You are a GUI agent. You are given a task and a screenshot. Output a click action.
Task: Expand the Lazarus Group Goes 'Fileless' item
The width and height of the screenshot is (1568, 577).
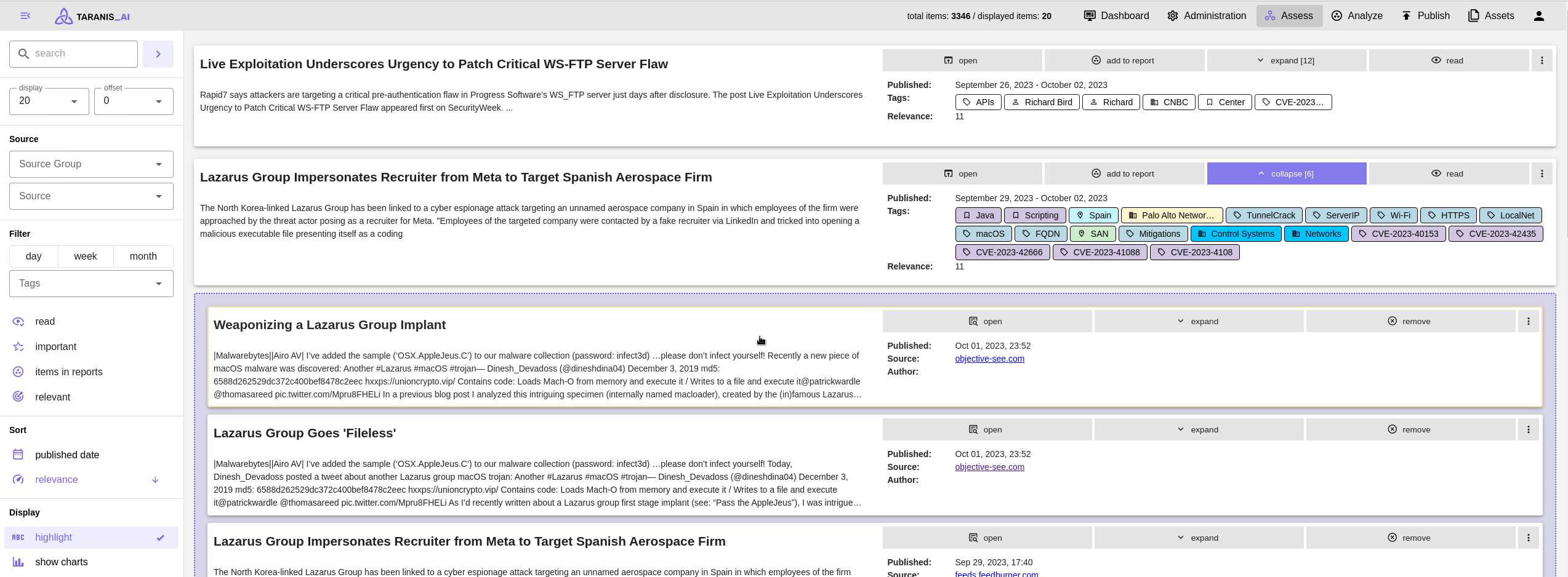(1198, 429)
